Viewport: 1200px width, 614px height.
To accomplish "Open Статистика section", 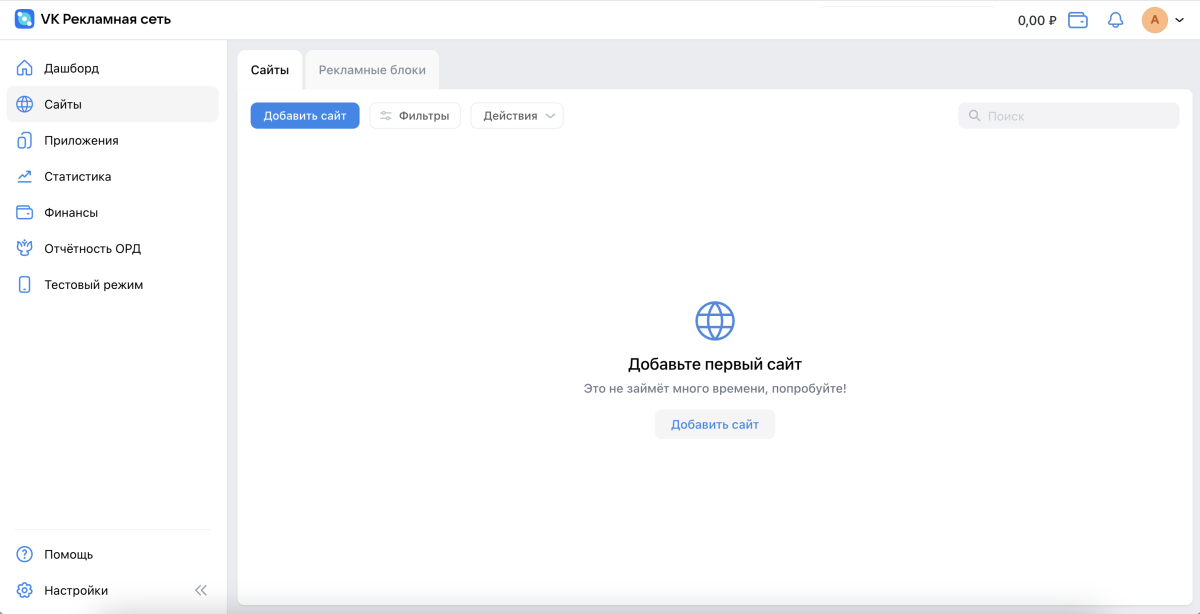I will [x=113, y=177].
